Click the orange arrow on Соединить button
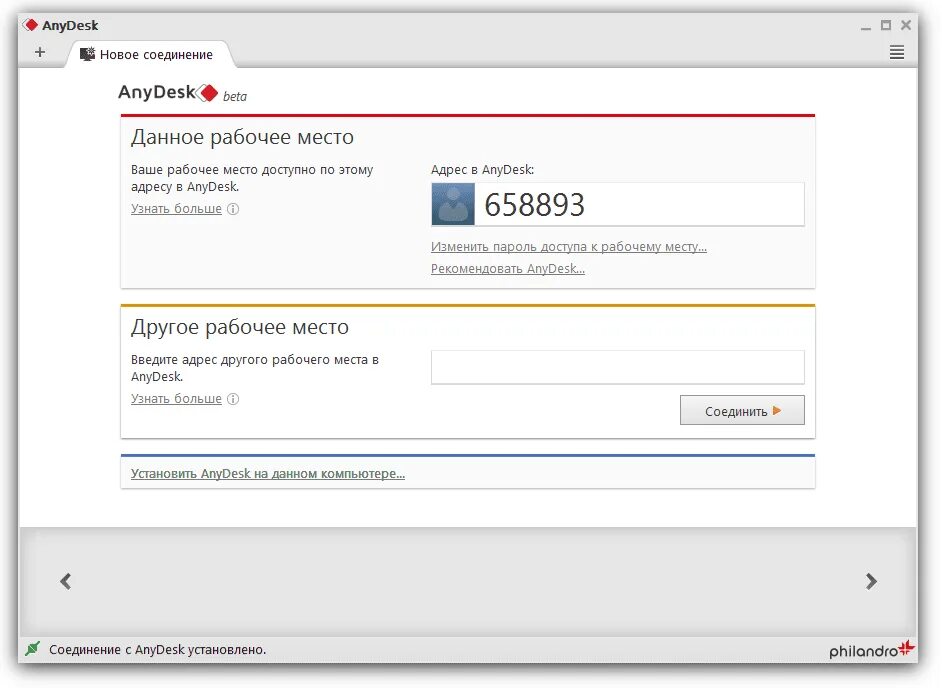 [x=774, y=410]
